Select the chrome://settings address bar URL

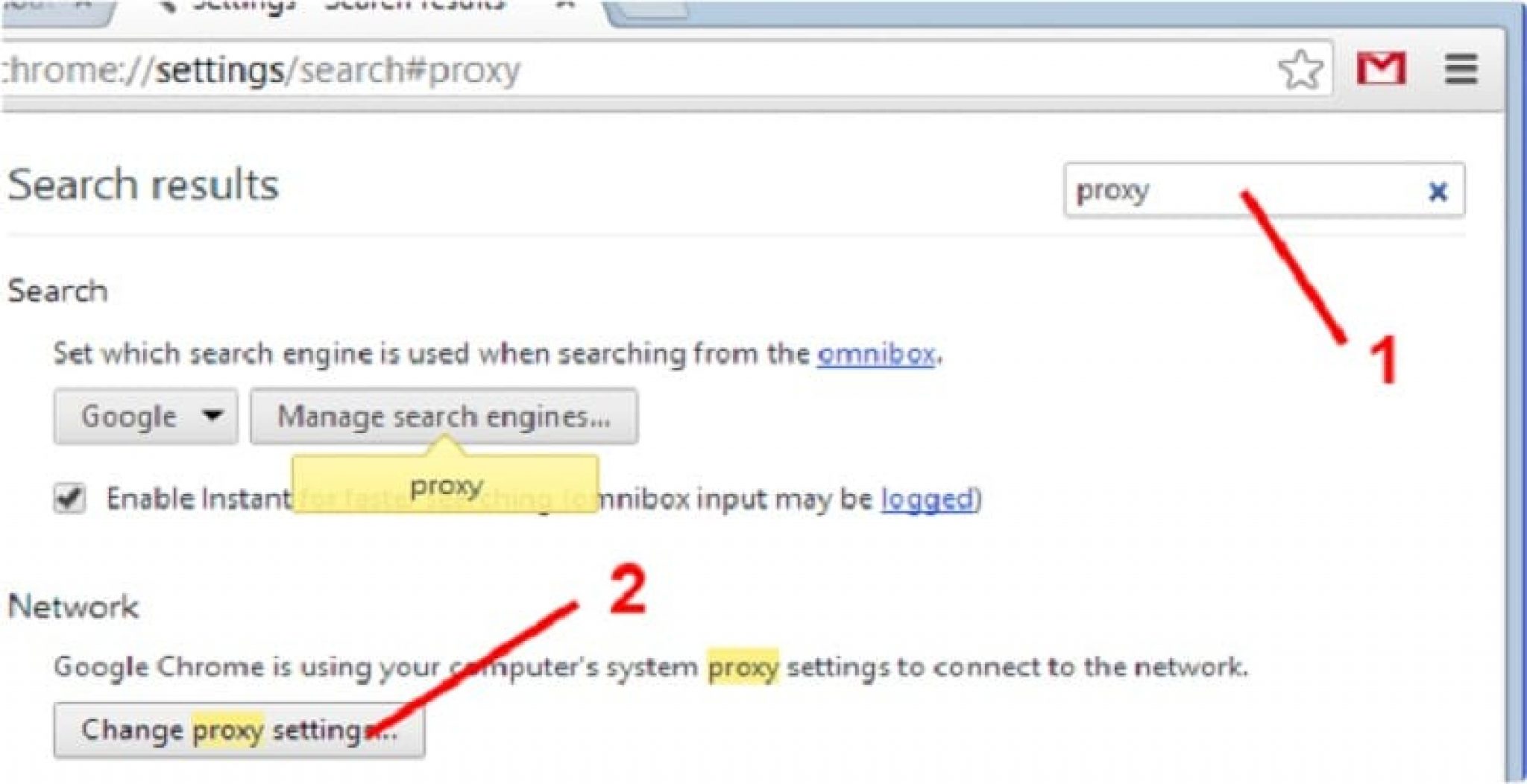point(261,70)
